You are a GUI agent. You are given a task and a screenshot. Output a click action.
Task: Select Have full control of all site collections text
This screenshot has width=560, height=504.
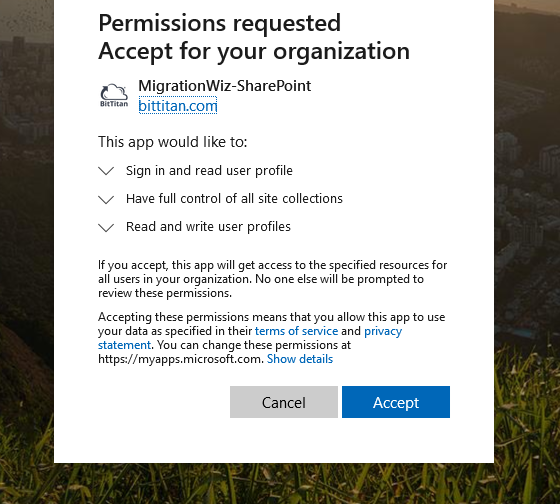pos(234,199)
